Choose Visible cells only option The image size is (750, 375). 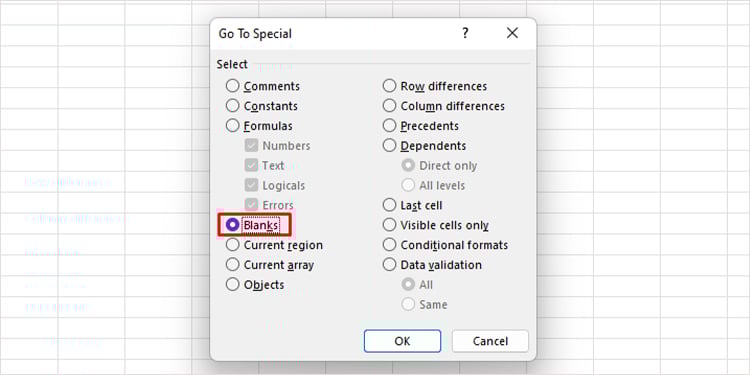coord(436,225)
